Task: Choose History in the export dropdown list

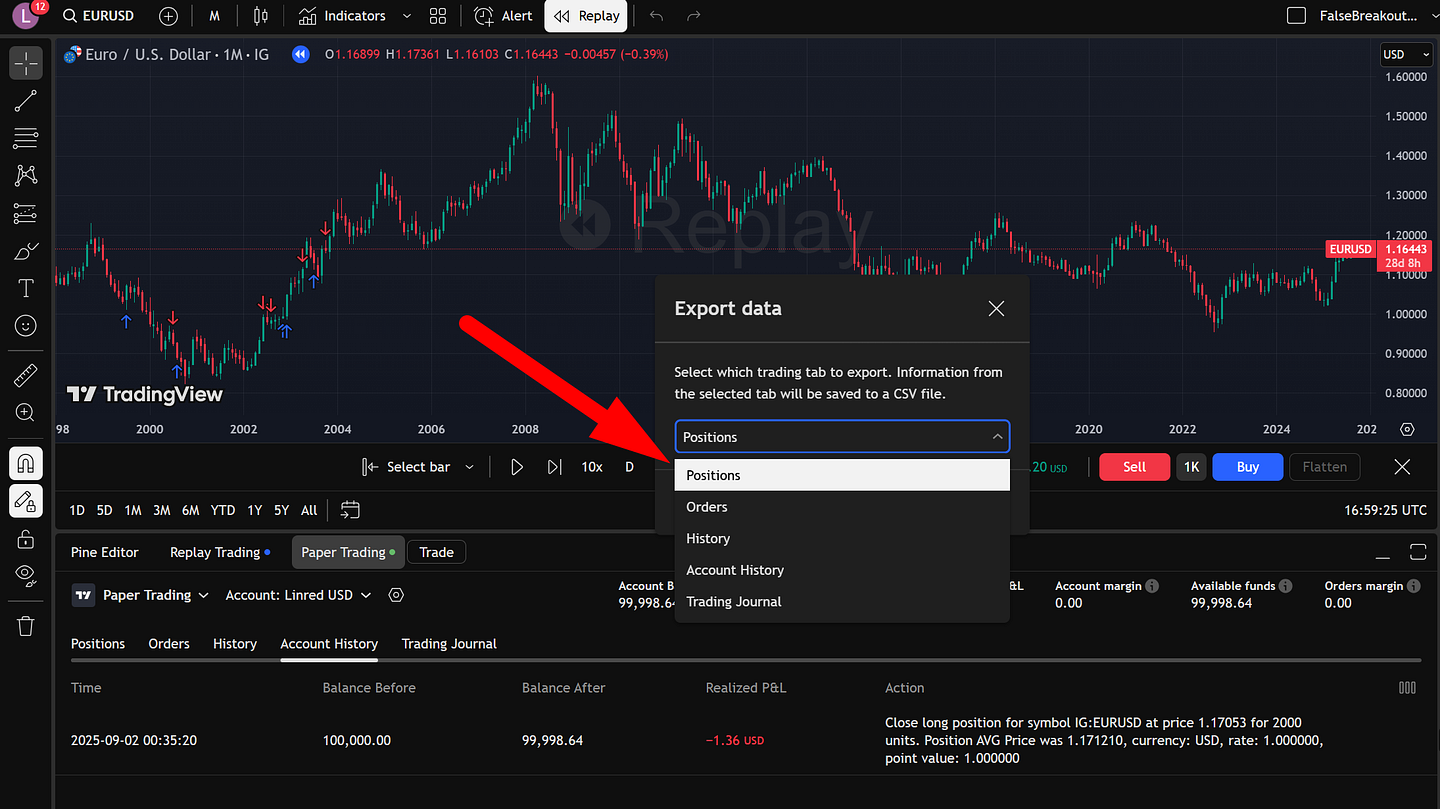Action: point(842,539)
